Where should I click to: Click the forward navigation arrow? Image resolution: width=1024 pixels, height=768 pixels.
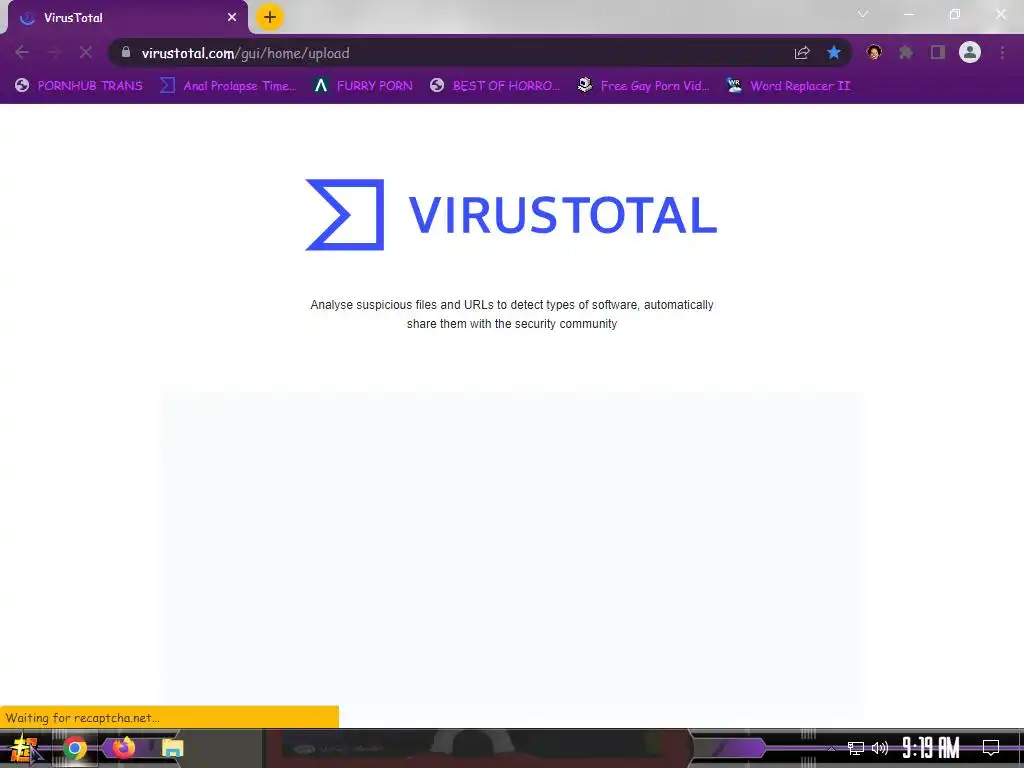pyautogui.click(x=54, y=52)
